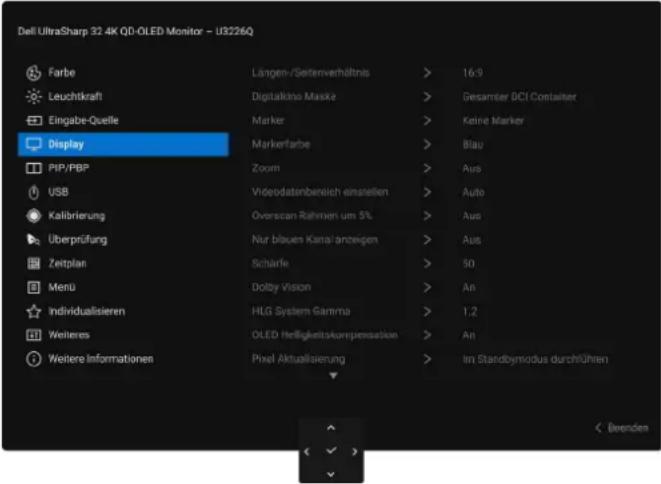
Task: Expand Videodatenbereich einstellen chevron
Action: [x=427, y=192]
